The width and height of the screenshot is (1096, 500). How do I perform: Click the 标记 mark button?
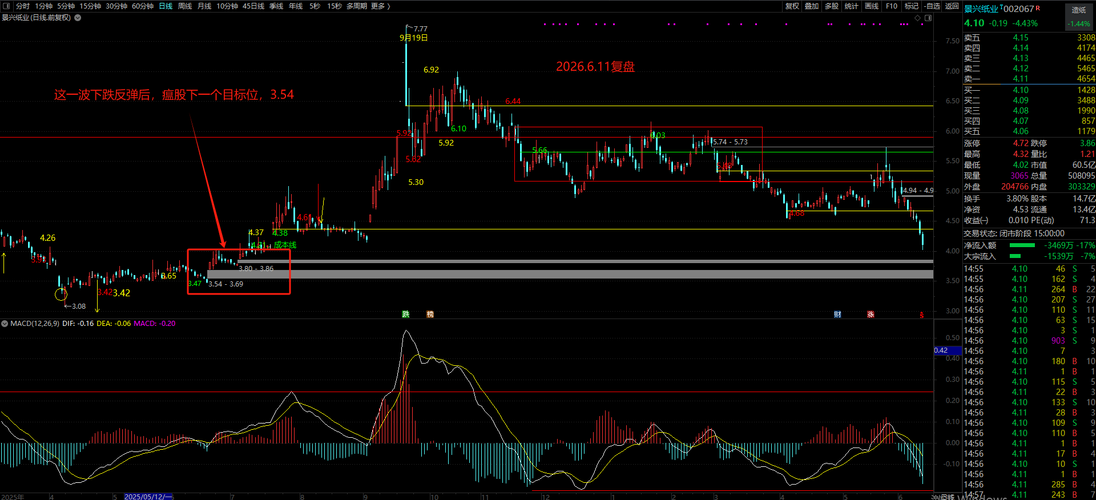[911, 6]
